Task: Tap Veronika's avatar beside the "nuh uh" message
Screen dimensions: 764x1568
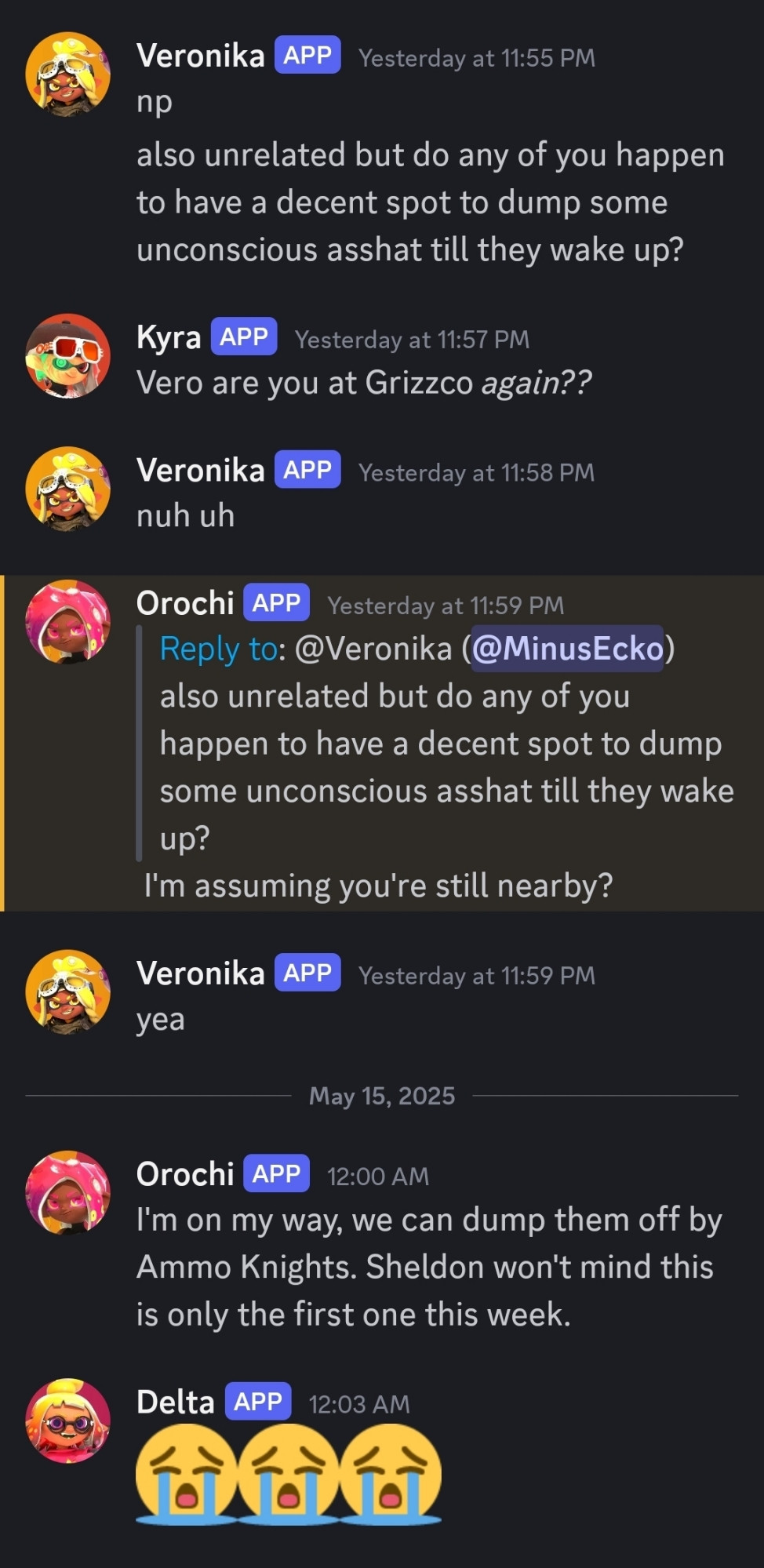Action: click(67, 489)
